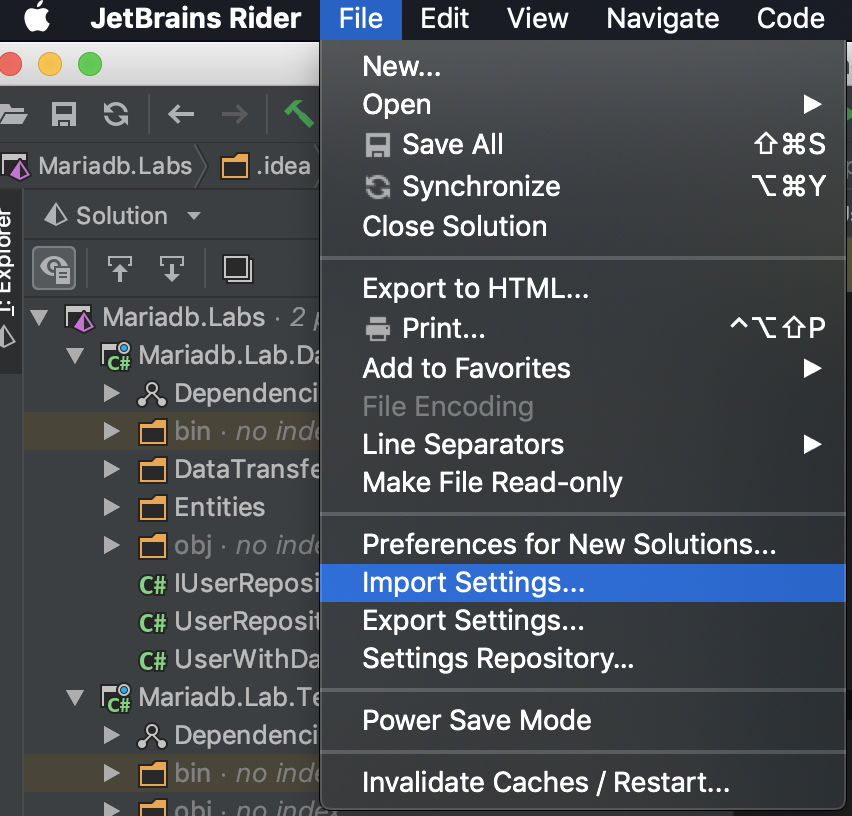Screen dimensions: 852x816
Task: Select Import Settings... from File menu
Action: click(x=473, y=583)
